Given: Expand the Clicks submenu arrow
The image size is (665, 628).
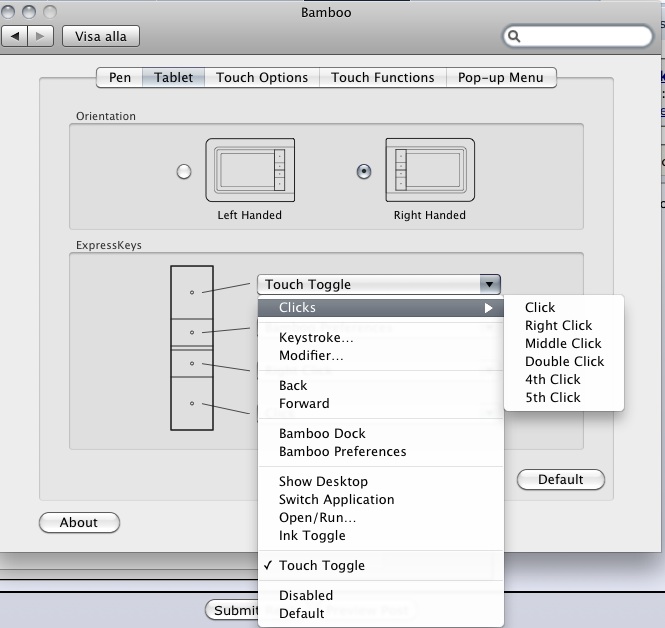Looking at the screenshot, I should [489, 308].
